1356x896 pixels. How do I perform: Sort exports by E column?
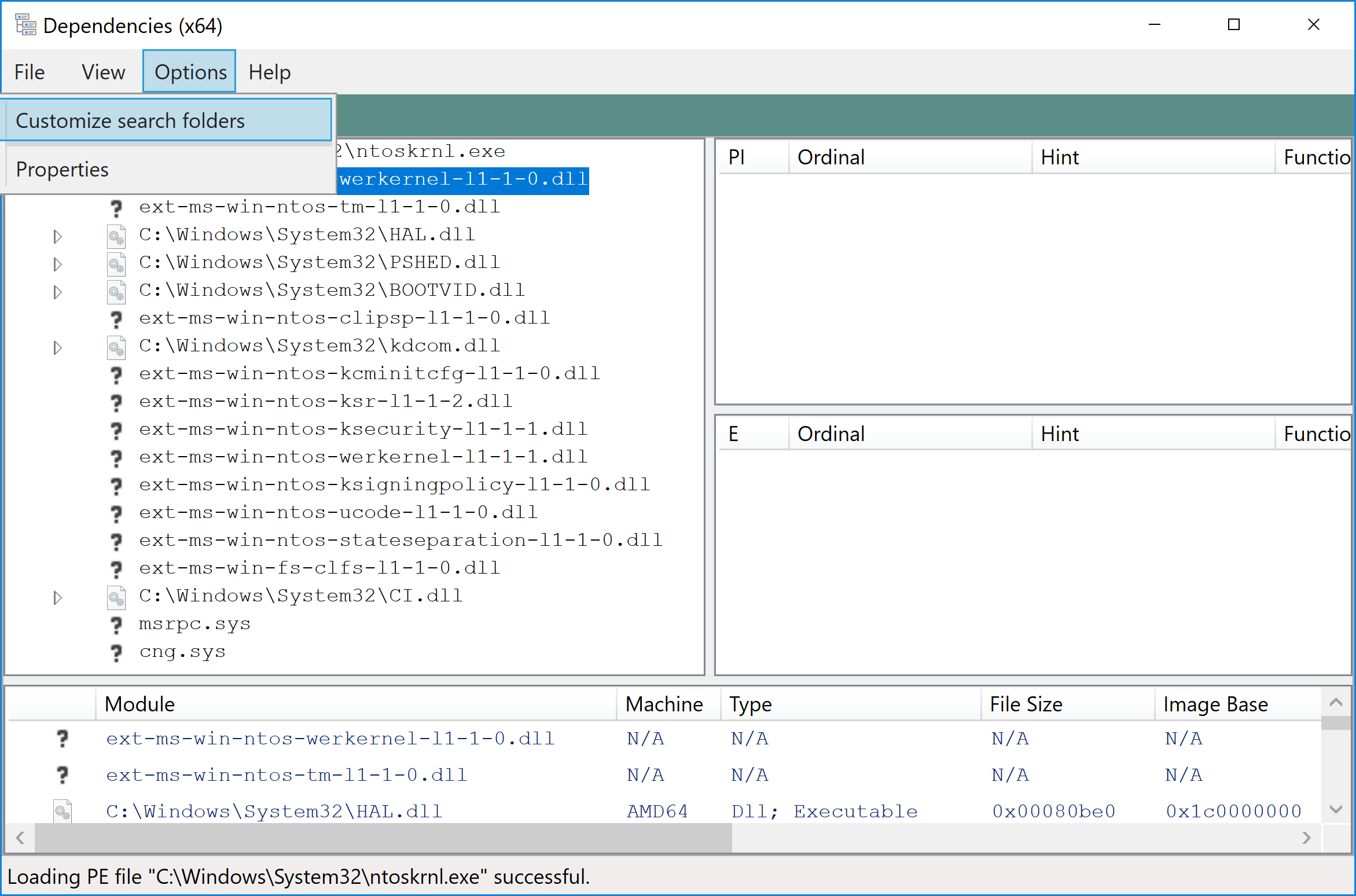tap(754, 434)
